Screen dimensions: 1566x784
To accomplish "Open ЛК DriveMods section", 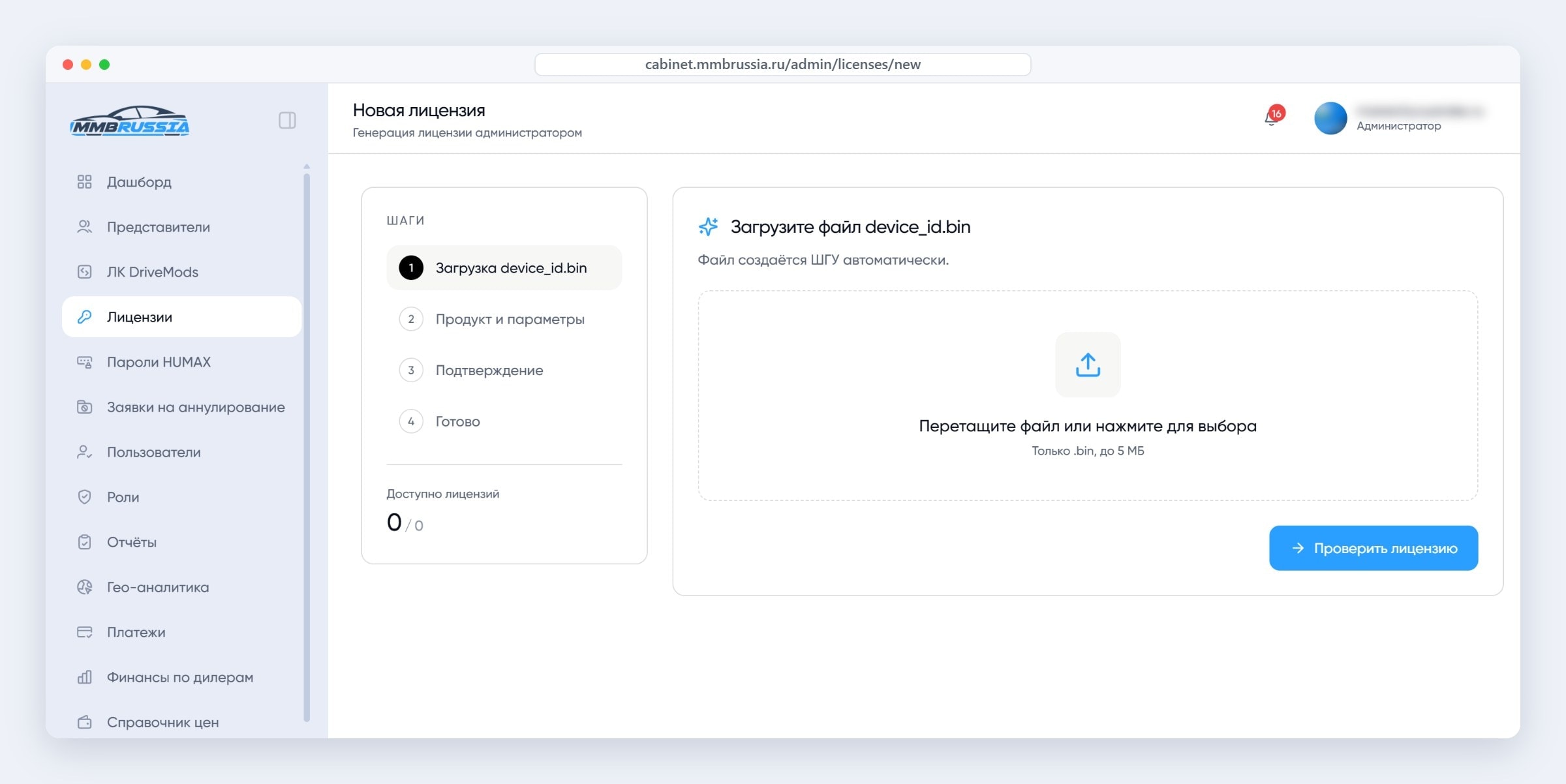I will (x=181, y=272).
